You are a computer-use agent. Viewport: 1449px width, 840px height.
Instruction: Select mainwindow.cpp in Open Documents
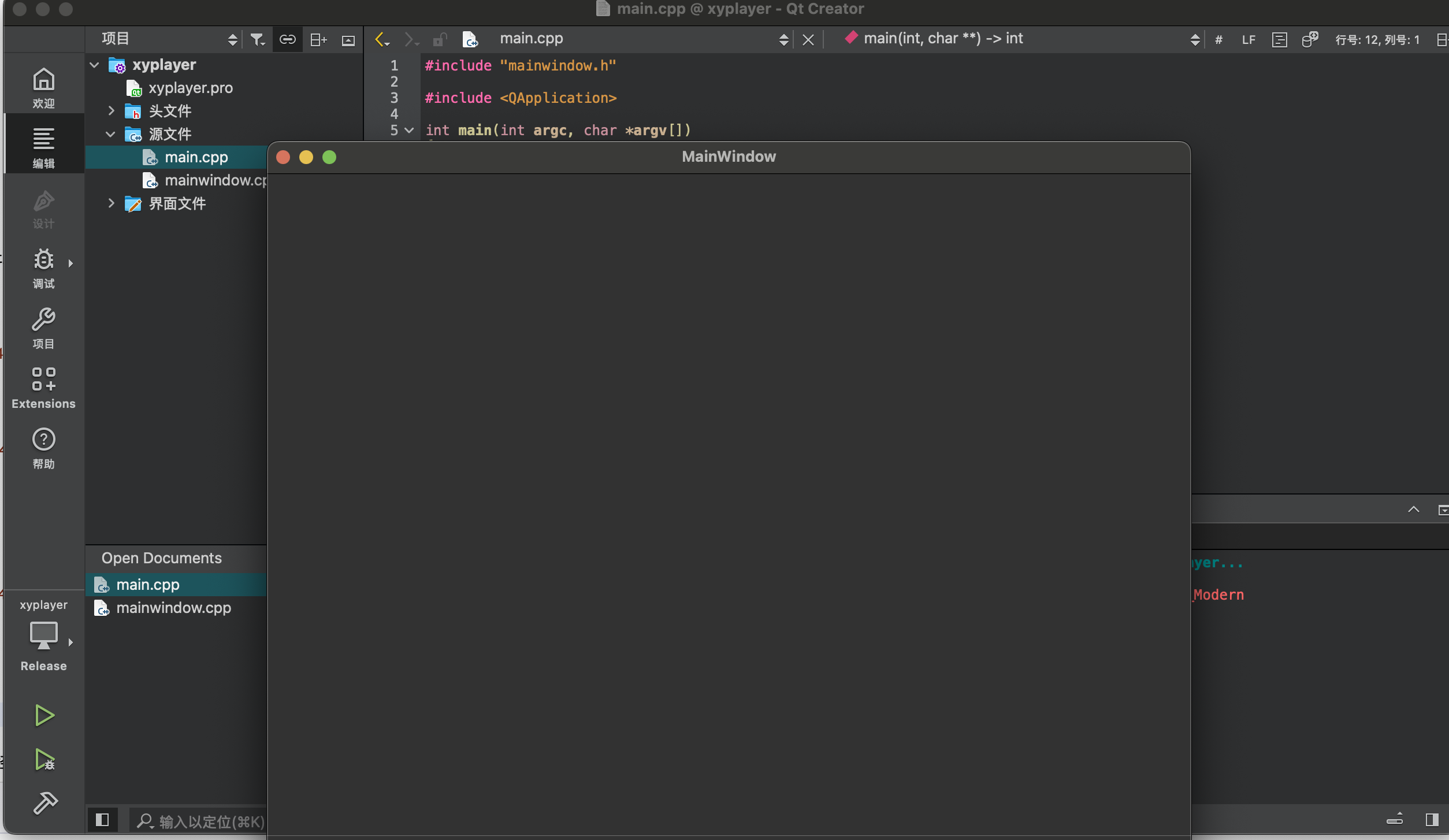(173, 608)
